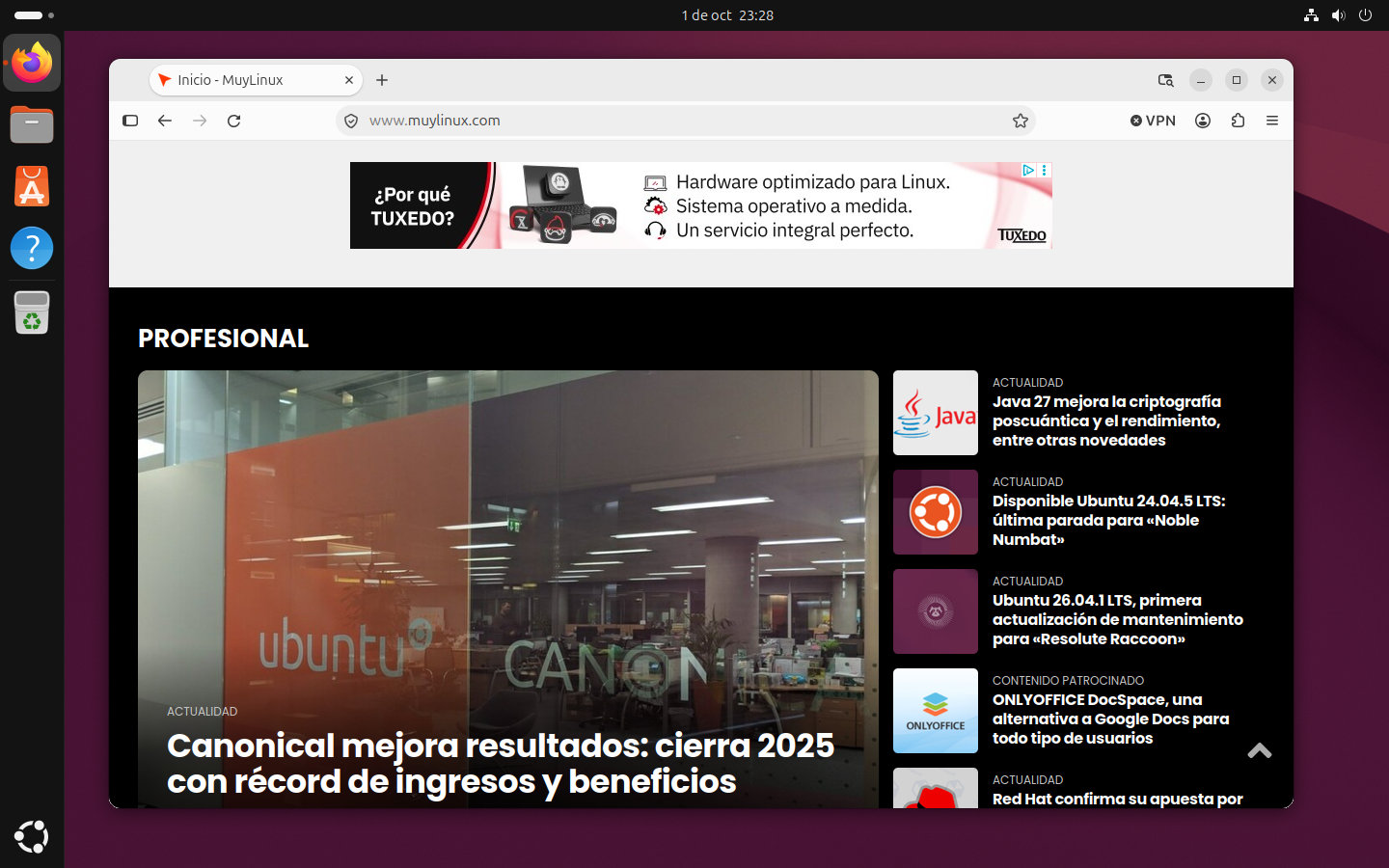Open the clock showing 1 de oct 23:28
The width and height of the screenshot is (1389, 868).
tap(727, 15)
